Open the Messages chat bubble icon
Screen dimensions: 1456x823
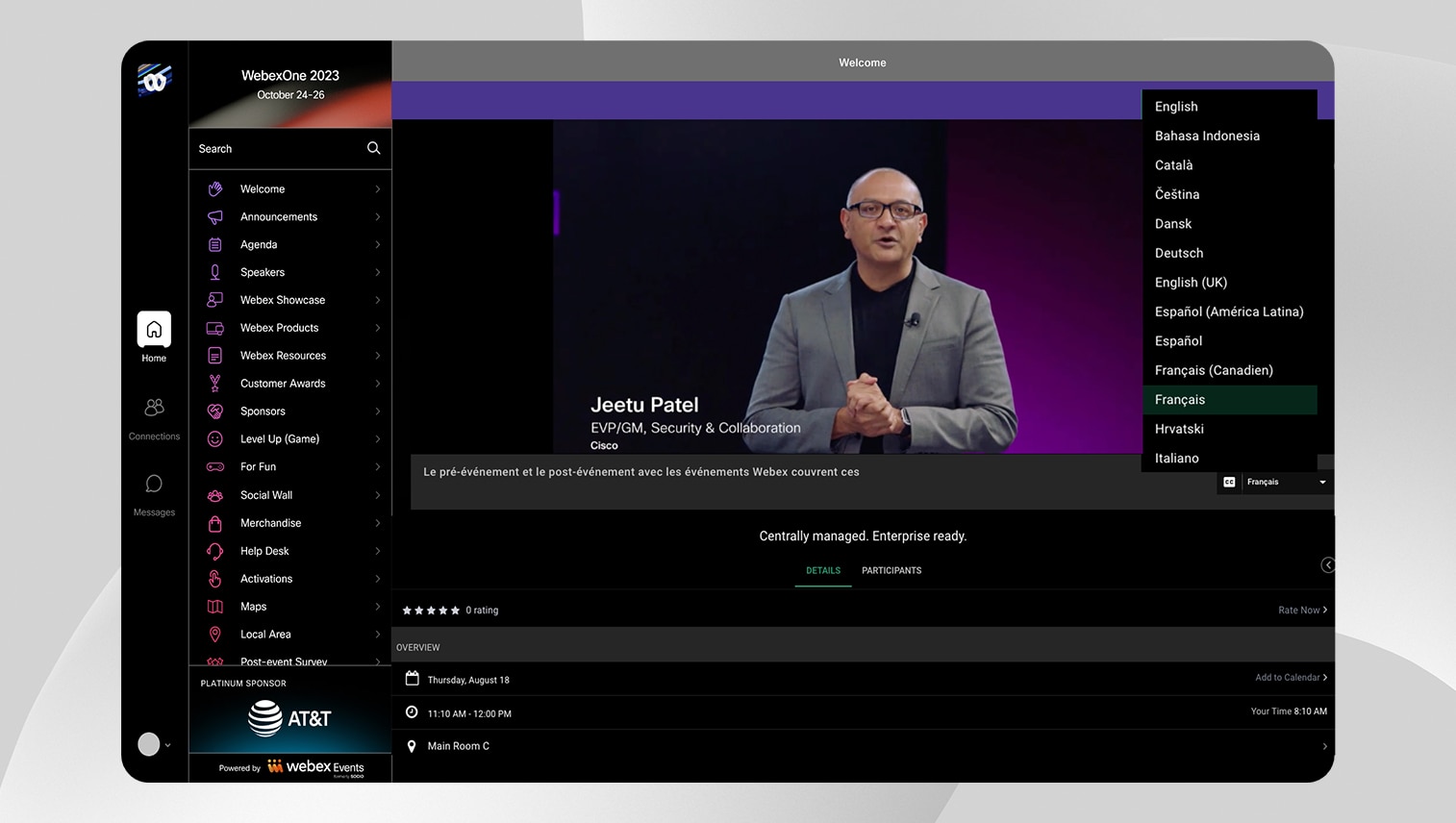point(154,484)
